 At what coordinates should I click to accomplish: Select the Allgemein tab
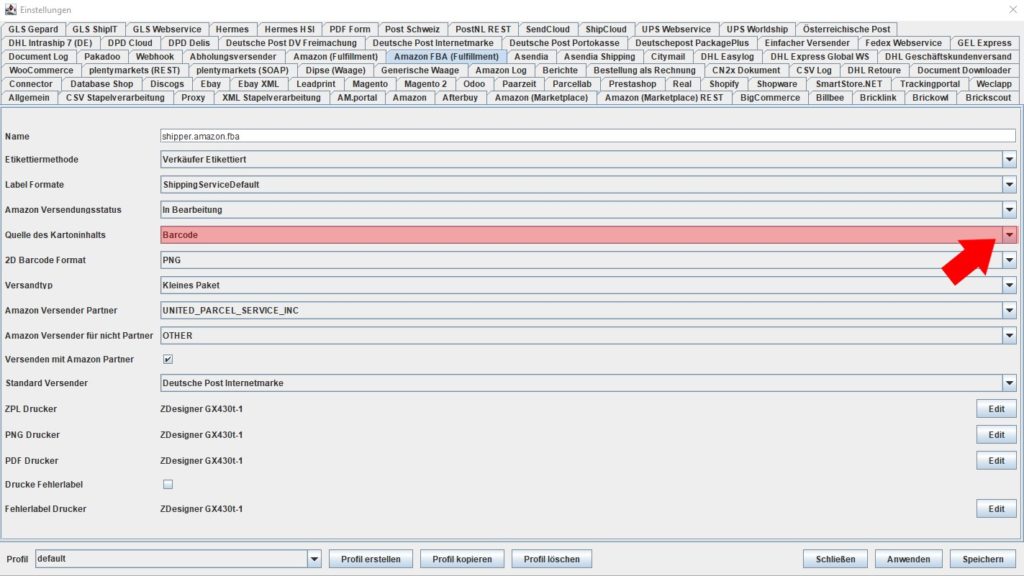29,98
